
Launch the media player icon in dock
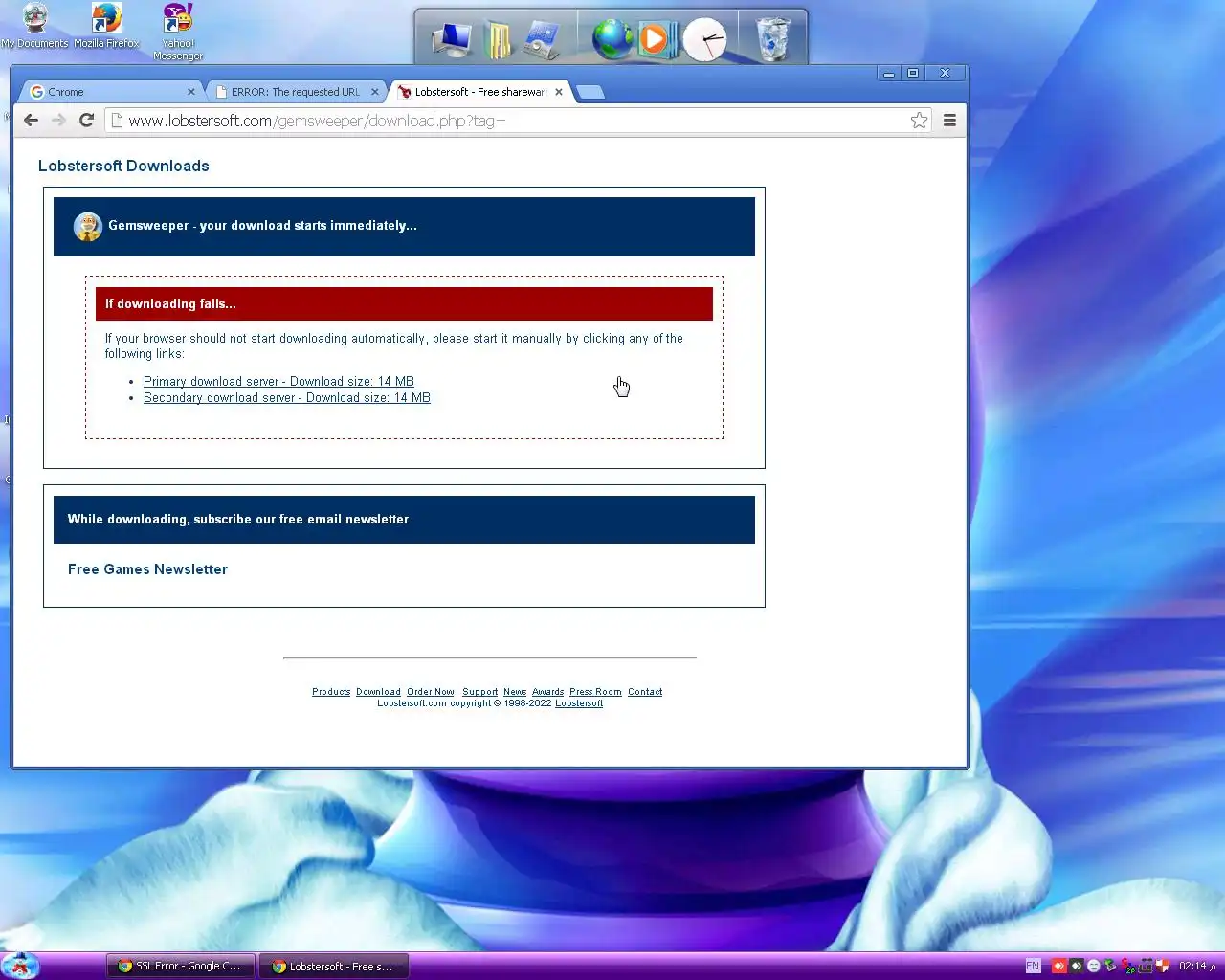point(657,40)
